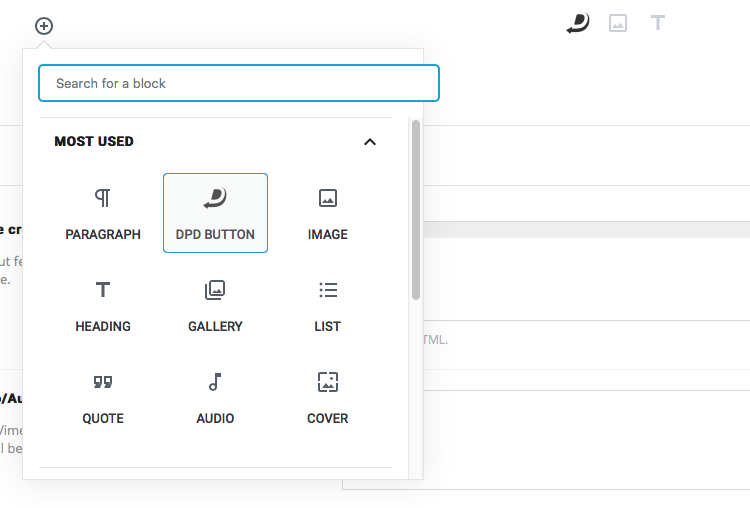The width and height of the screenshot is (750, 508).
Task: Click the DPD shortcut icon at top right
Action: click(578, 23)
